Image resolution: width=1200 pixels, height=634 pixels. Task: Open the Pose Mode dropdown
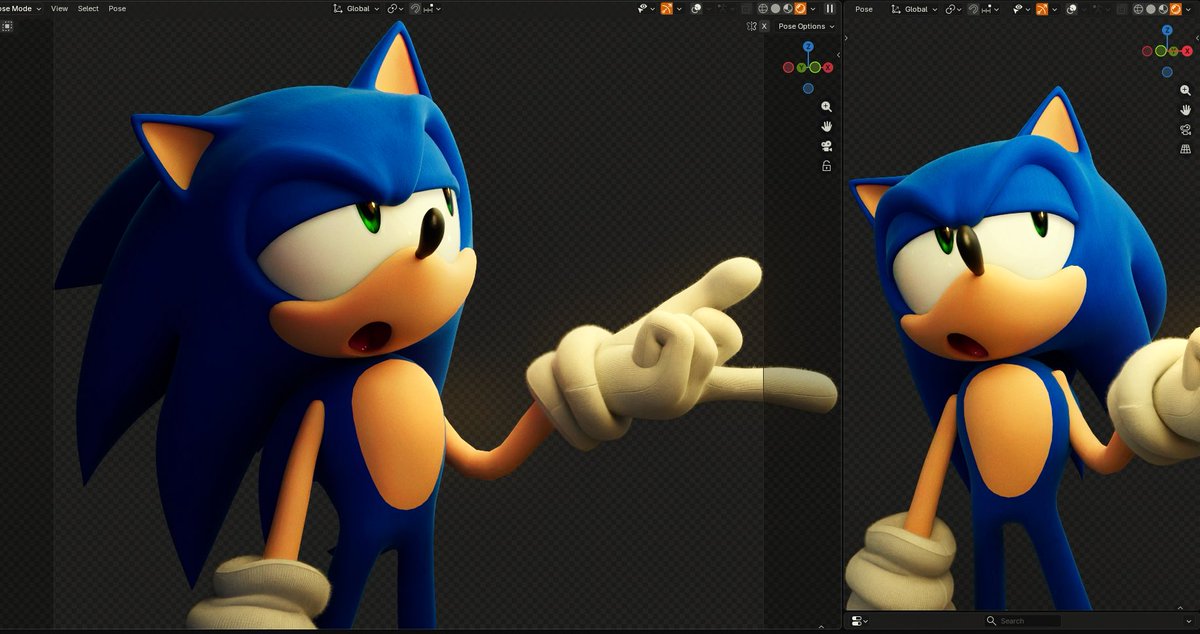pyautogui.click(x=20, y=8)
